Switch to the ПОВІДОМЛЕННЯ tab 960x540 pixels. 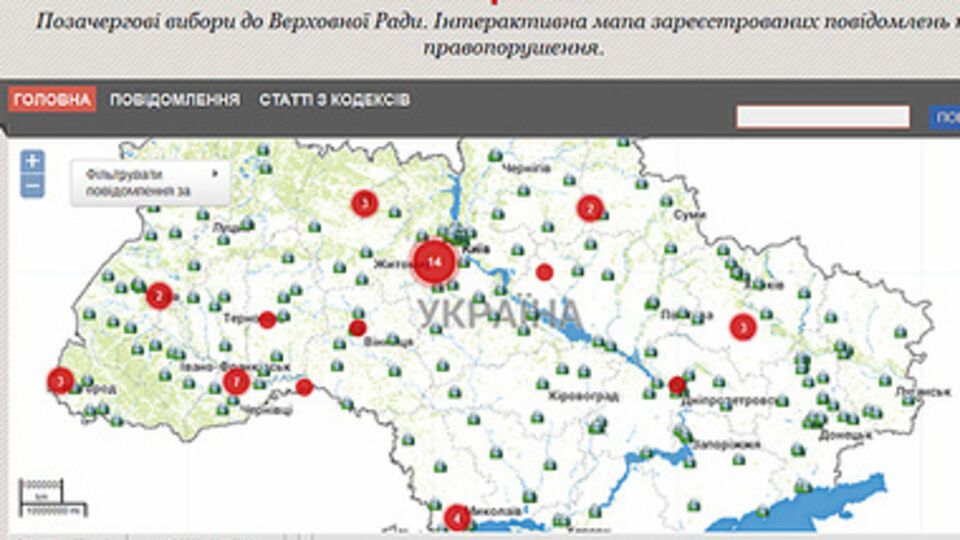(x=174, y=100)
